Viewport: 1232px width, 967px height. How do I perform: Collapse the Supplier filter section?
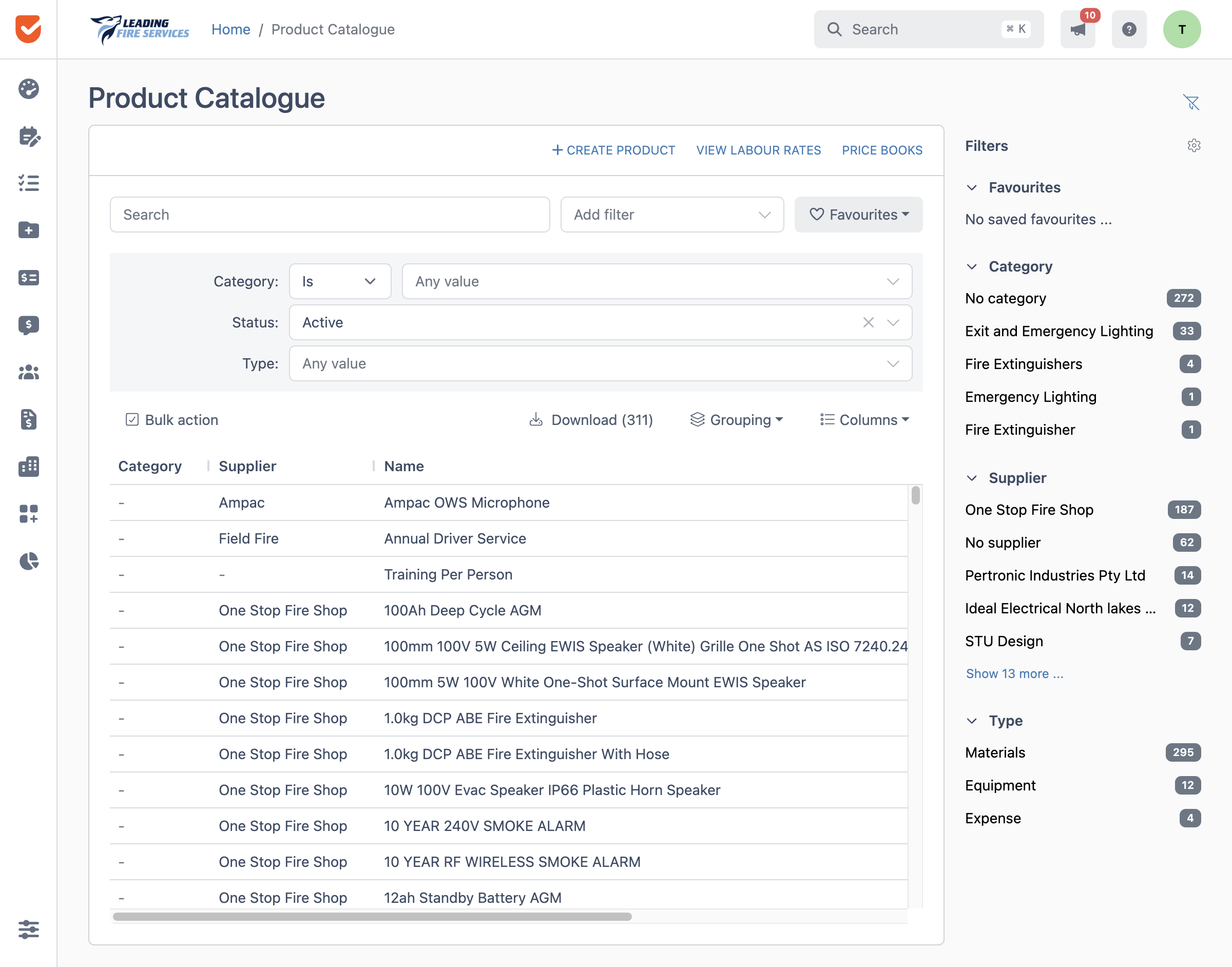click(x=972, y=478)
